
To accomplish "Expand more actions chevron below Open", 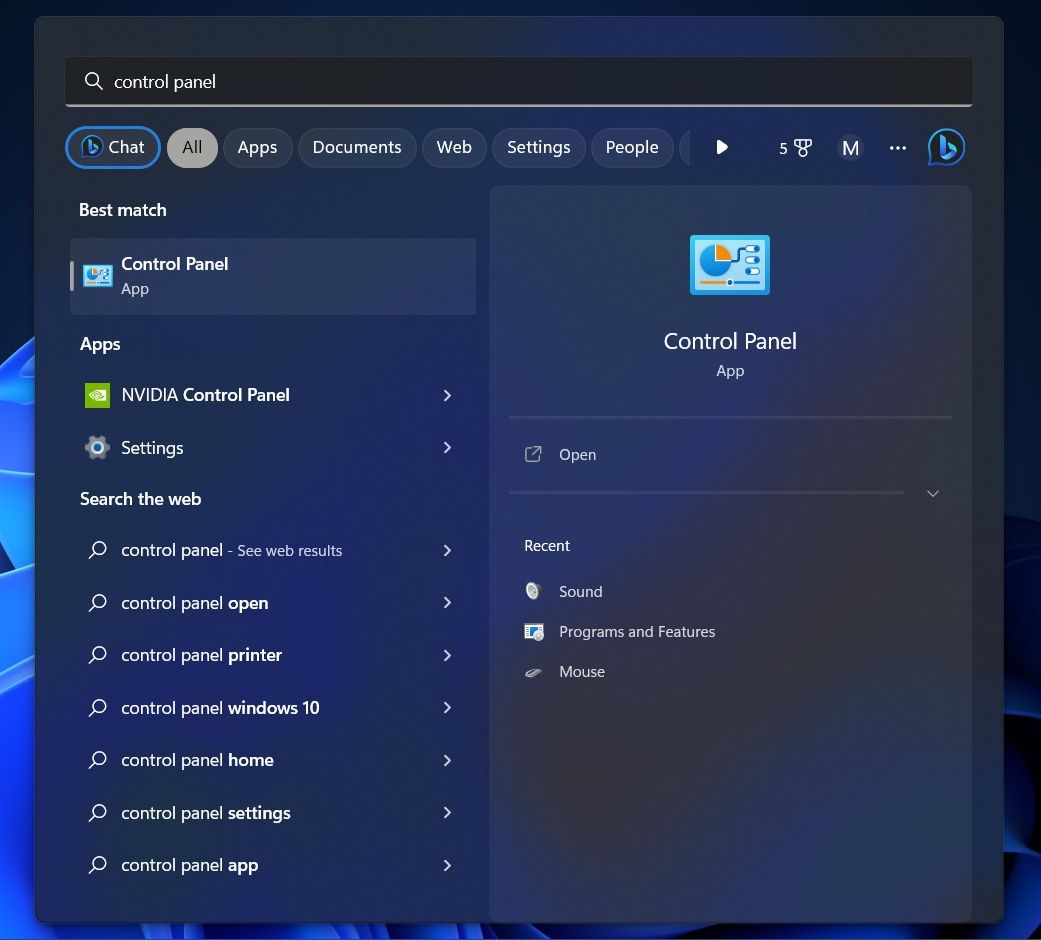I will (x=933, y=493).
